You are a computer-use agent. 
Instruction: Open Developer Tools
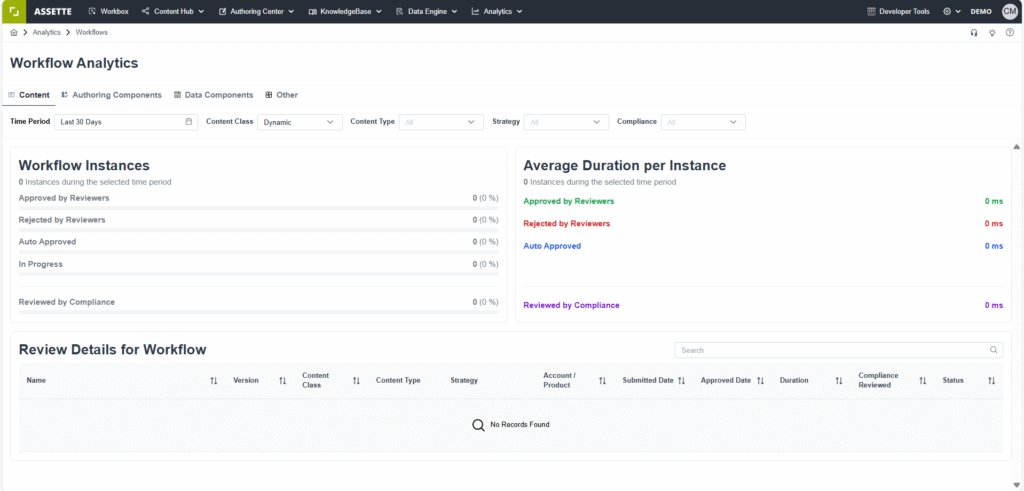(898, 12)
